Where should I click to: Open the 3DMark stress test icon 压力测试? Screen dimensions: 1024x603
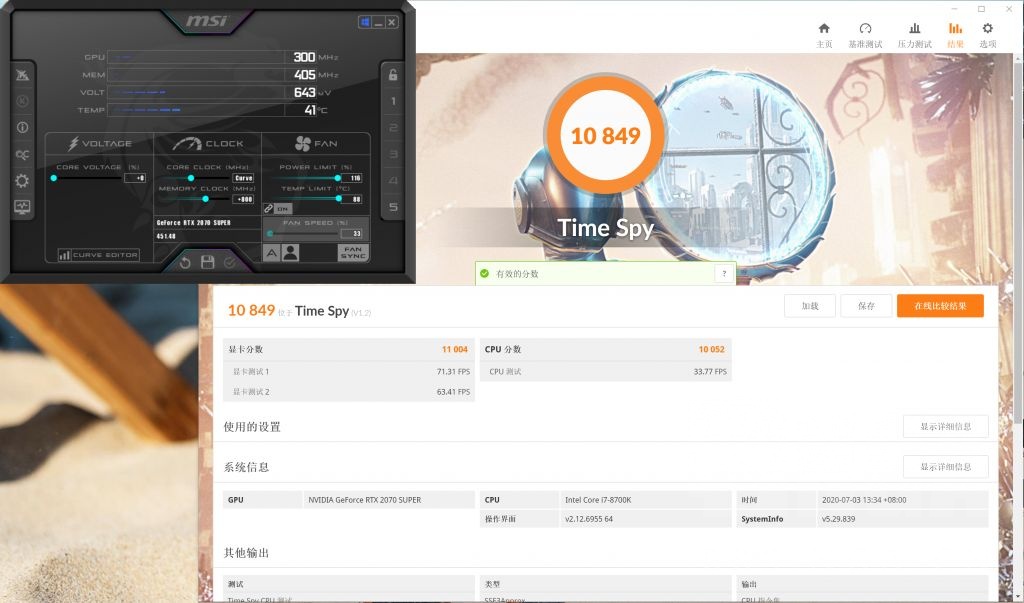[913, 35]
